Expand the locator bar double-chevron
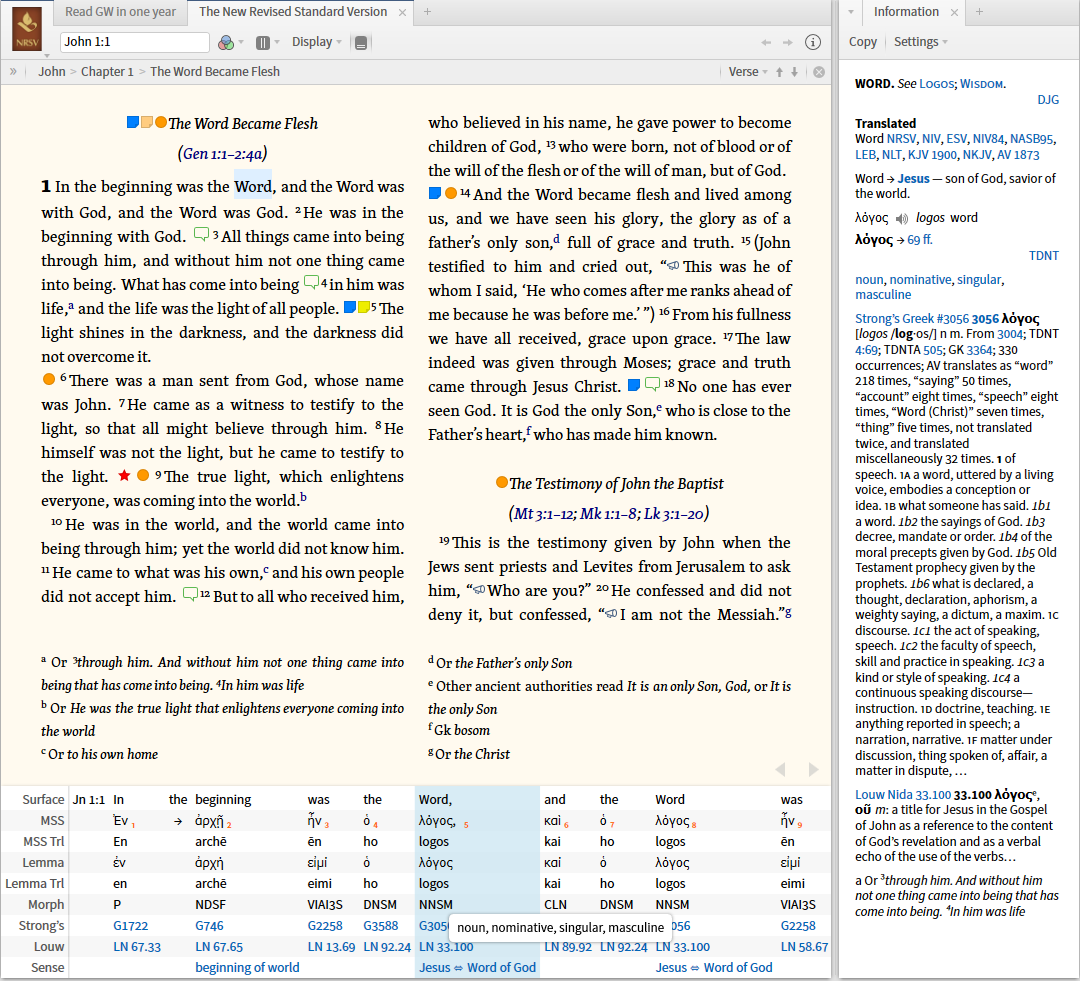 click(13, 72)
